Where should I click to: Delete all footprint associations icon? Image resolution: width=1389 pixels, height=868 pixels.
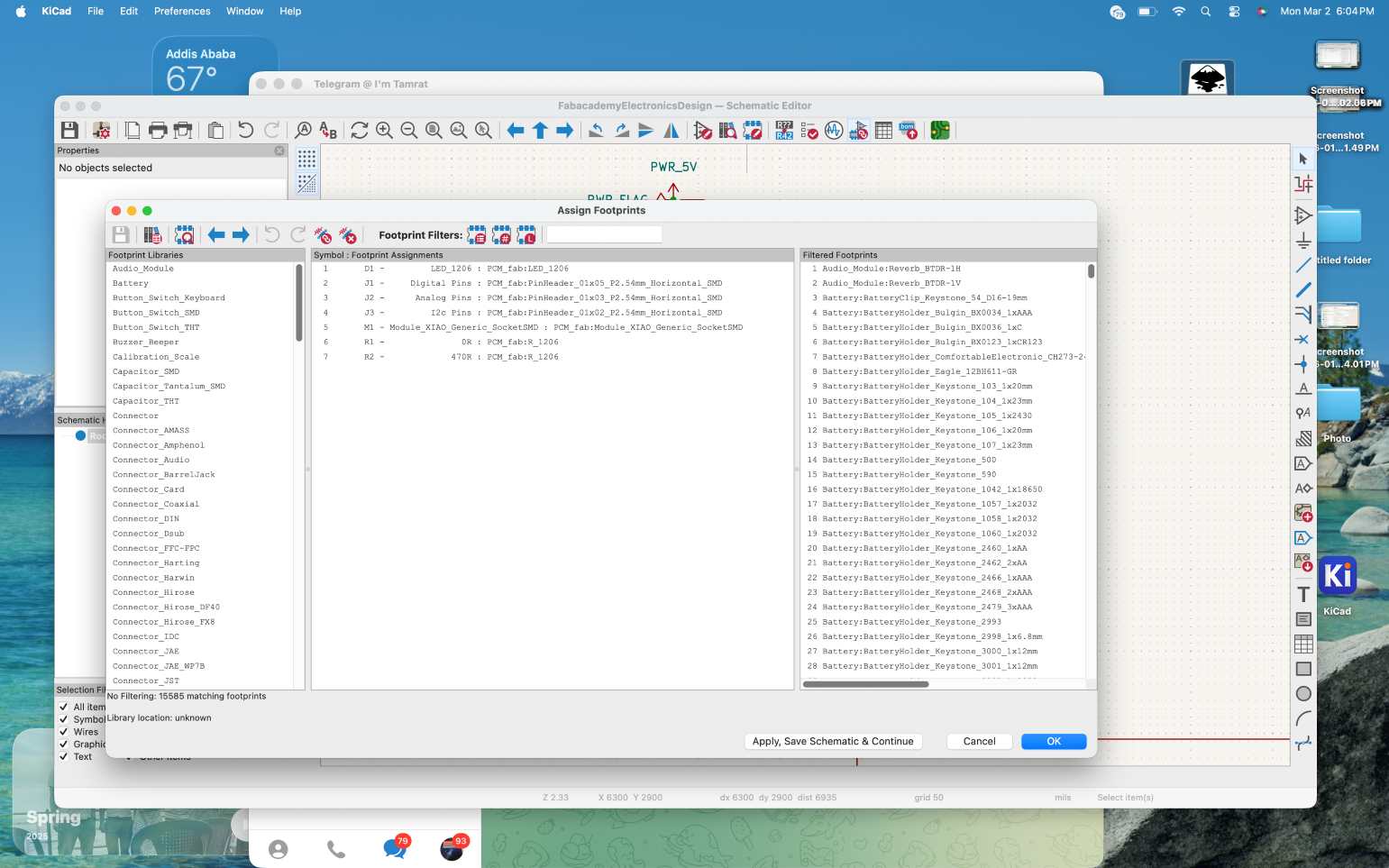[x=347, y=235]
